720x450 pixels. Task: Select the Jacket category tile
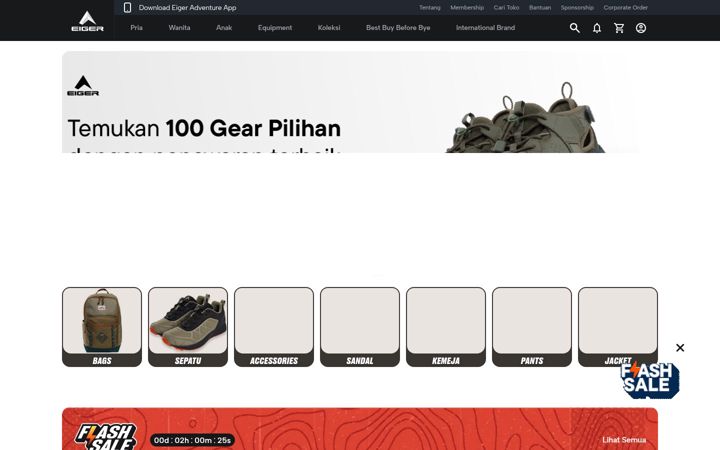(x=618, y=327)
